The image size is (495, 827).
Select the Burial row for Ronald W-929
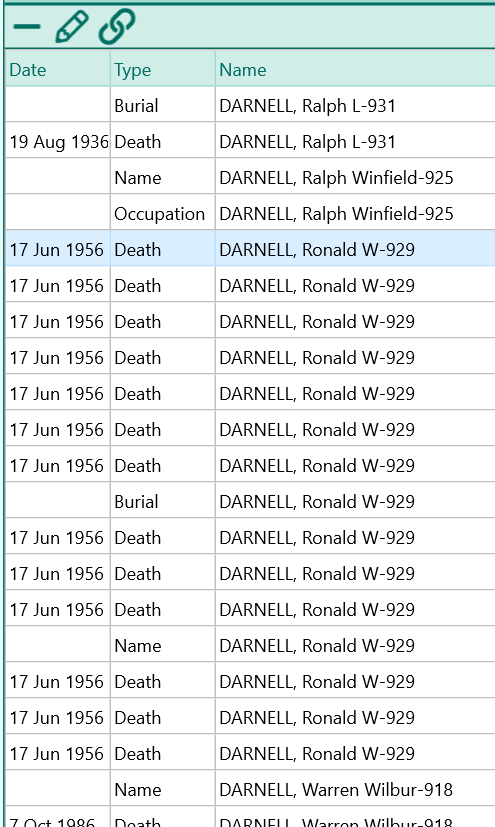coord(250,502)
